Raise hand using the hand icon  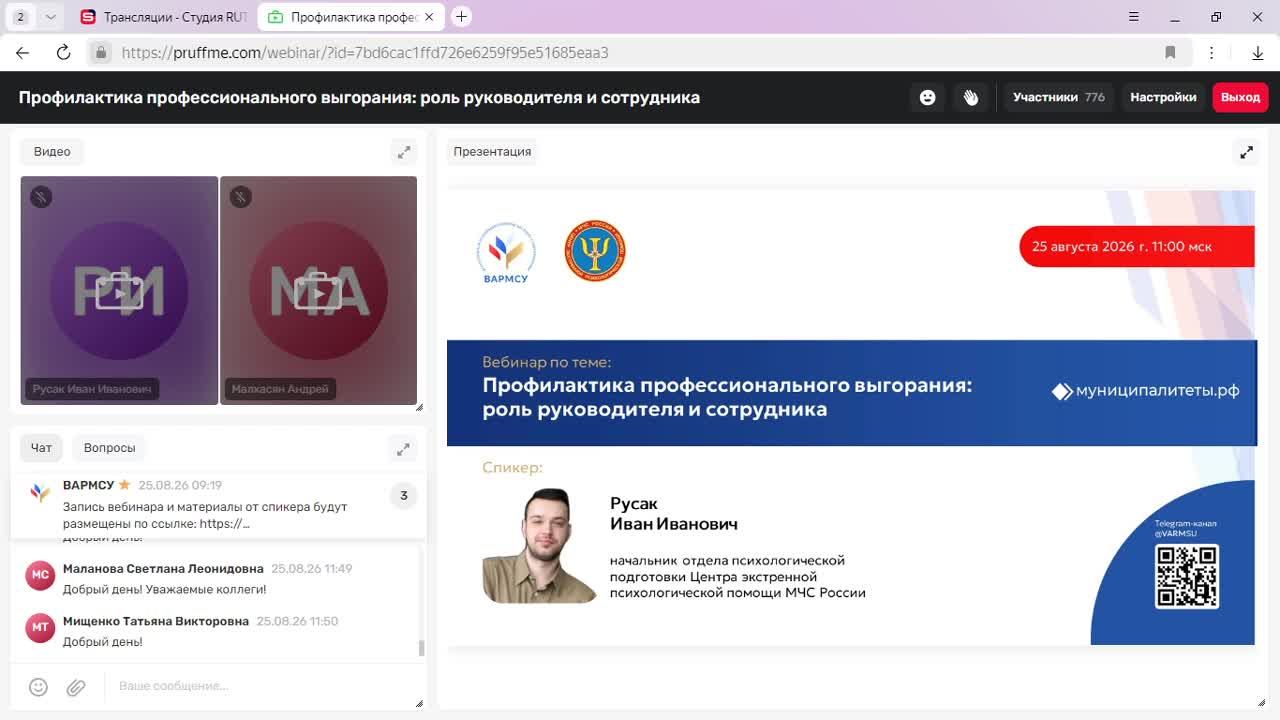[971, 97]
